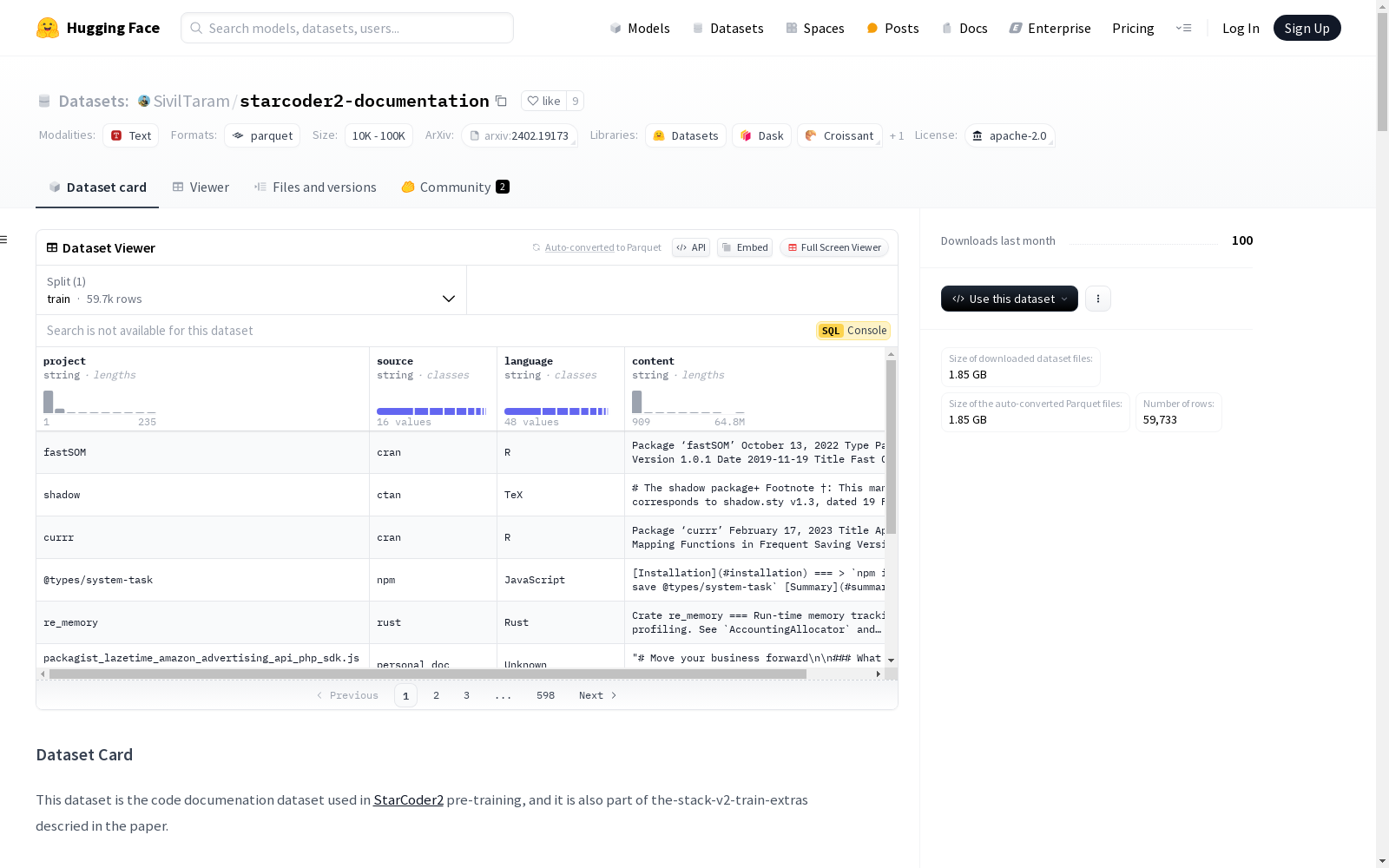The image size is (1389, 868).
Task: Switch to the Files and versions tab
Action: [x=315, y=187]
